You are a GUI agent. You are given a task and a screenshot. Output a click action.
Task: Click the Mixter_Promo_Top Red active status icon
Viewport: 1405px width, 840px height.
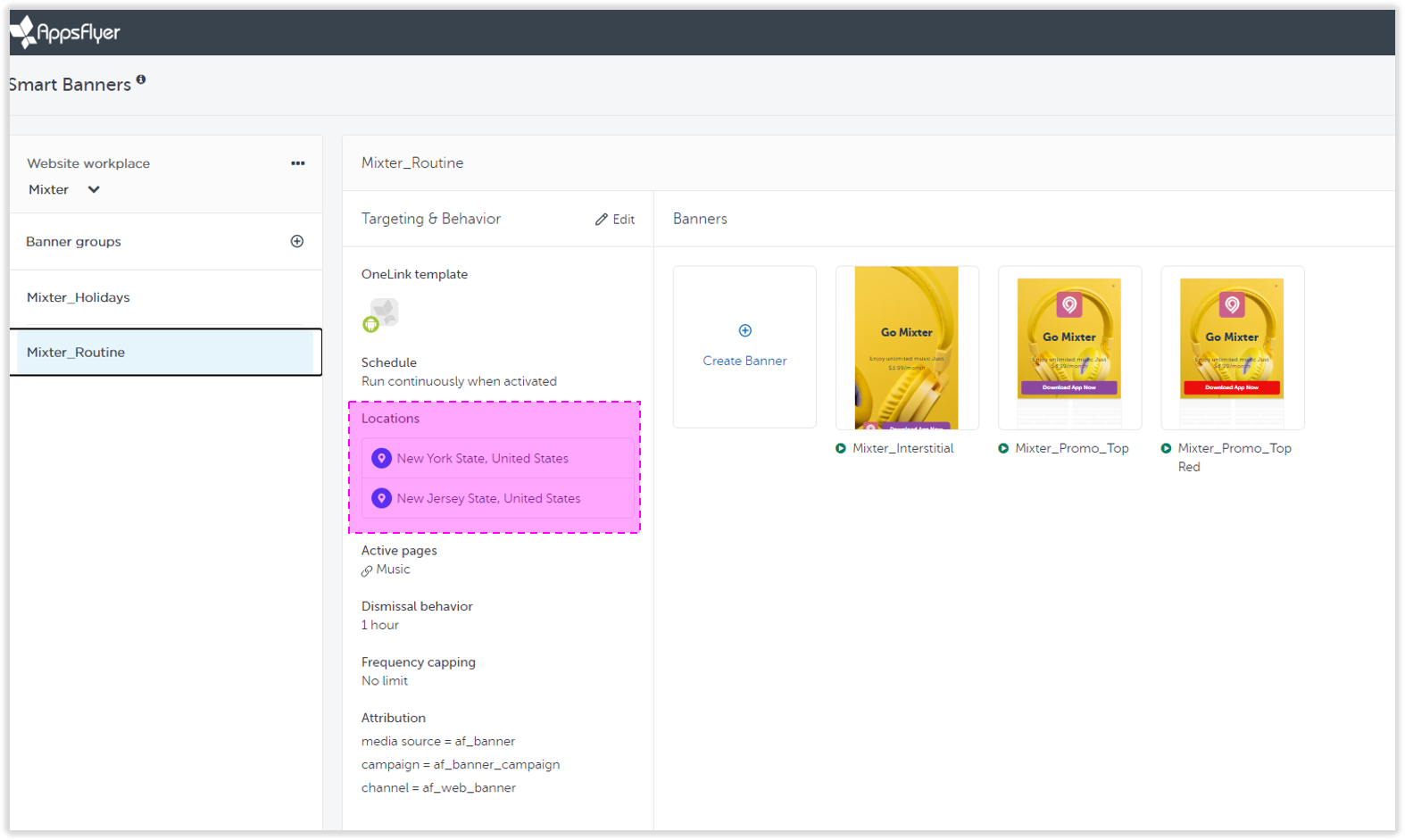tap(1166, 448)
